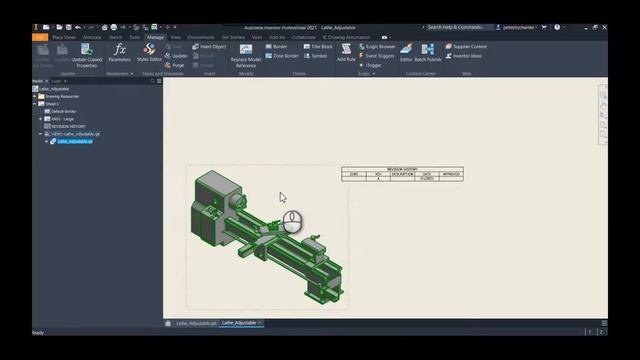Click the Update styles button
This screenshot has height=360, width=640.
pyautogui.click(x=176, y=56)
